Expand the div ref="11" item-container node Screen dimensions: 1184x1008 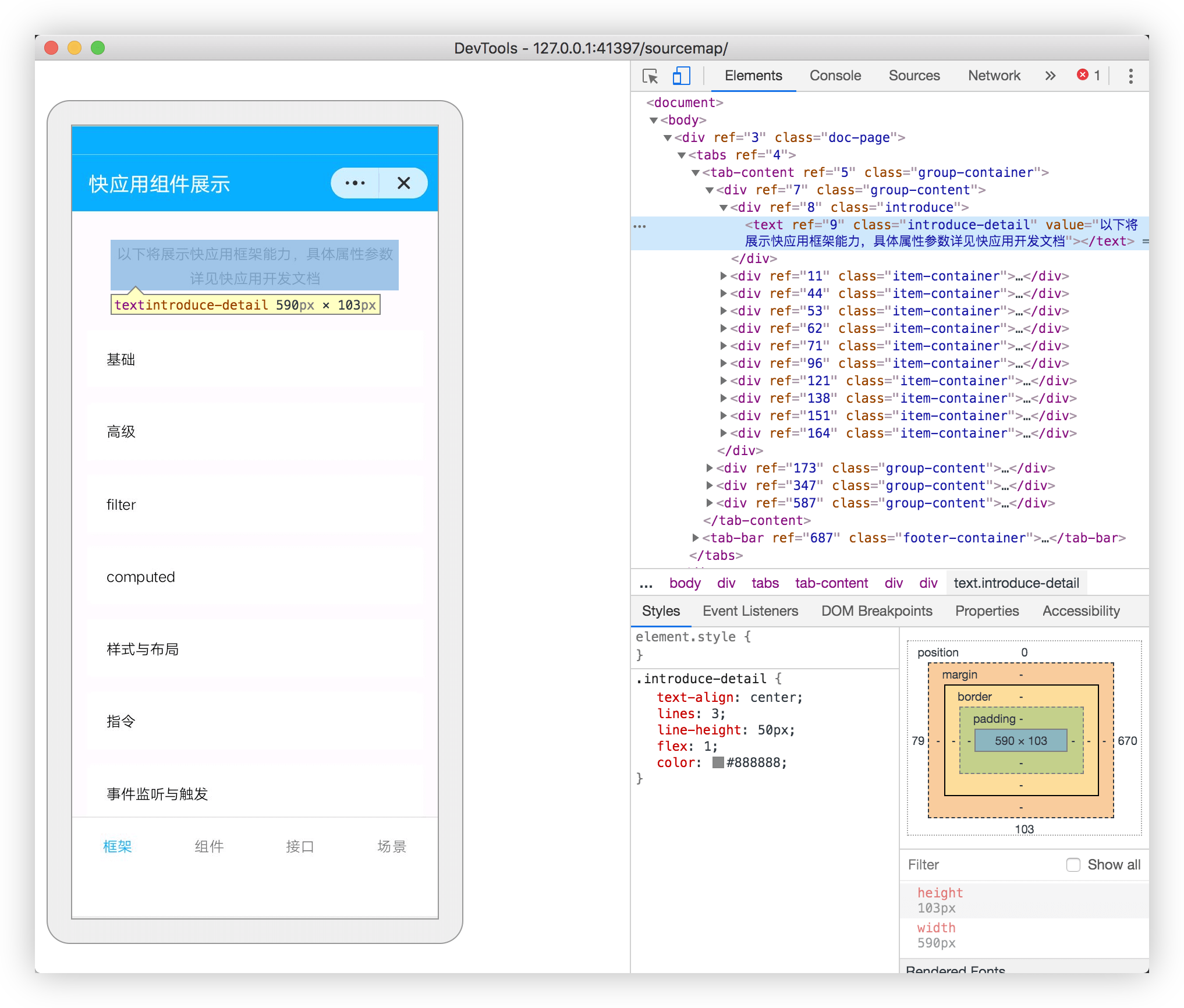(x=724, y=276)
